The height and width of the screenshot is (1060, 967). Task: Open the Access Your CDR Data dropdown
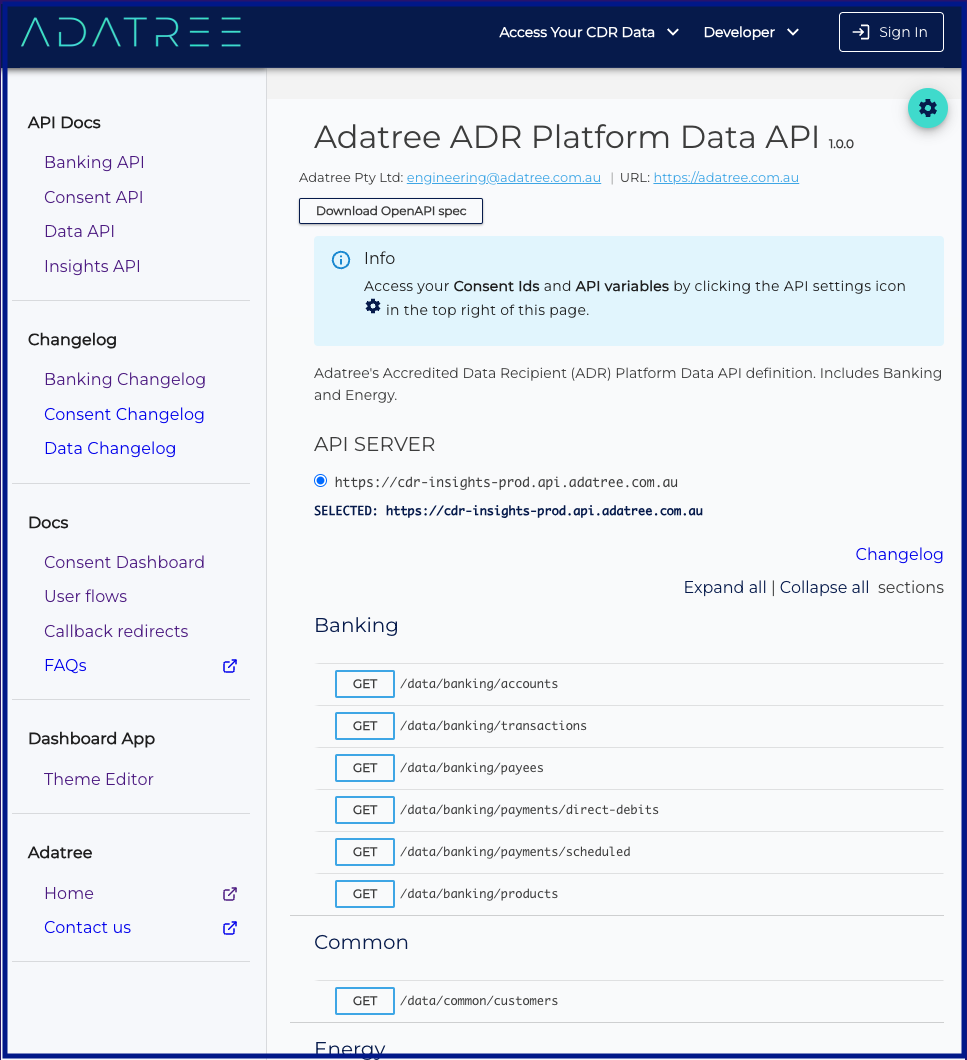(588, 32)
